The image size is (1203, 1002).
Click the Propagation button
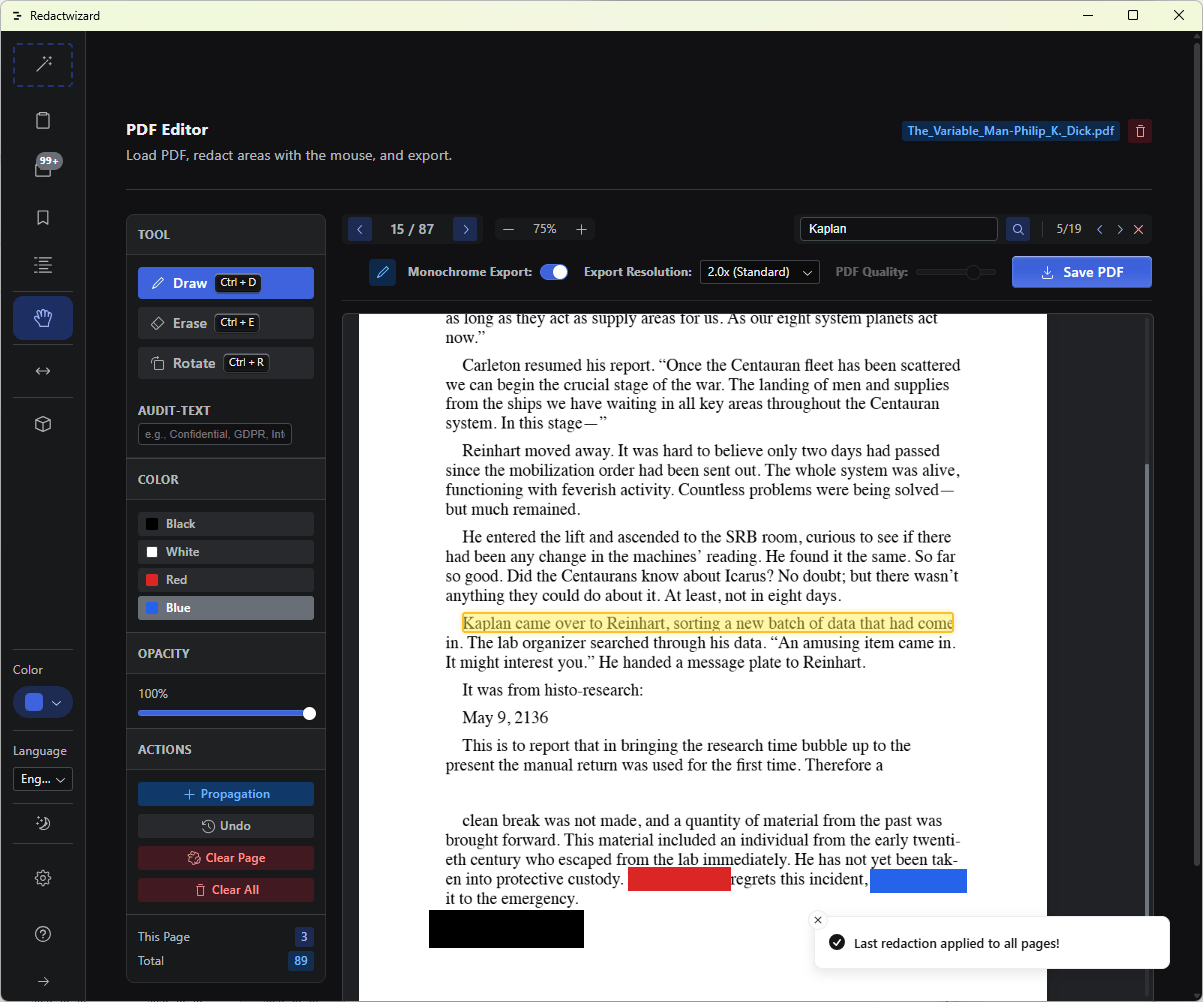click(x=226, y=794)
